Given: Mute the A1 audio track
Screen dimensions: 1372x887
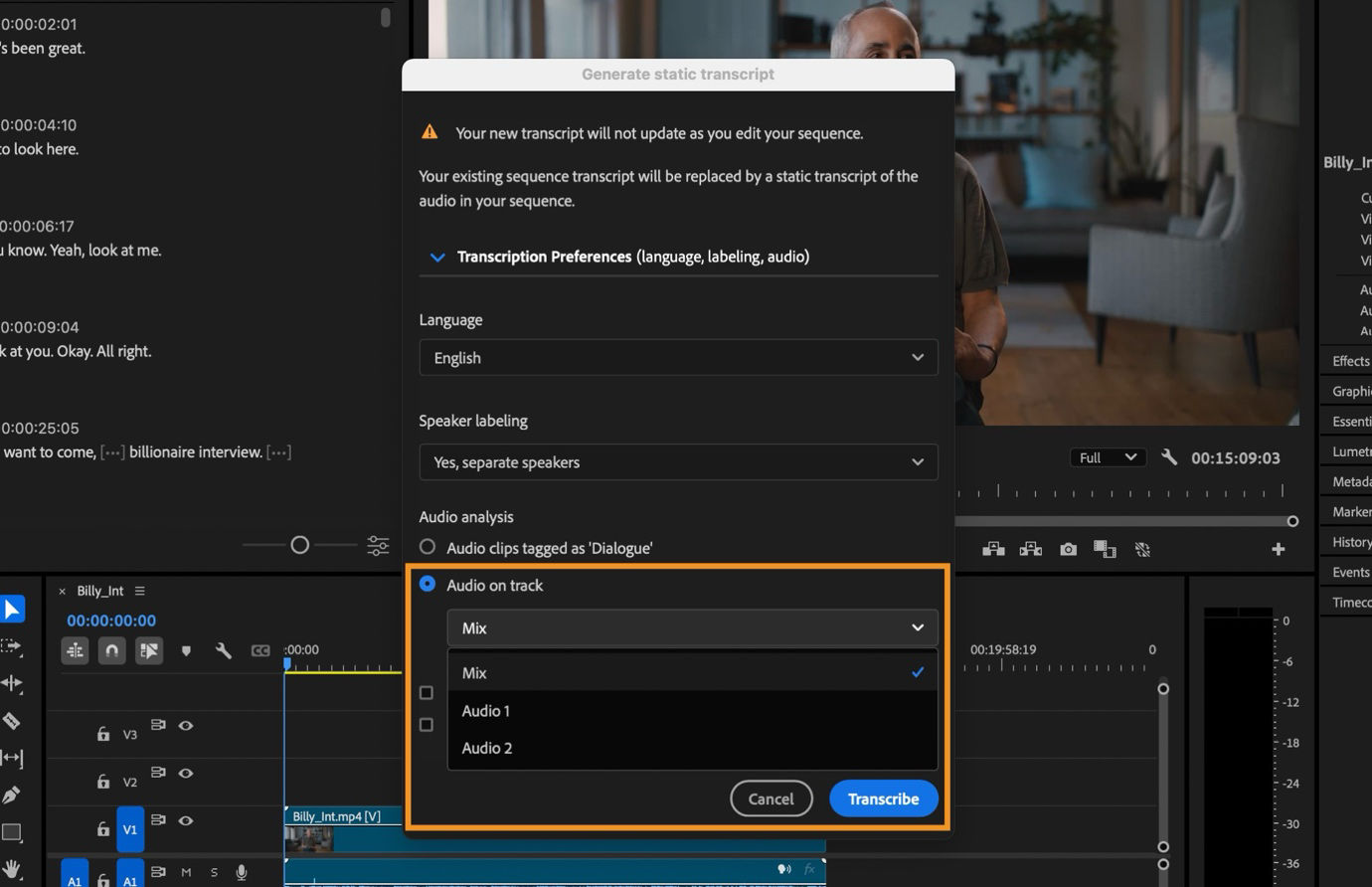Looking at the screenshot, I should (185, 871).
